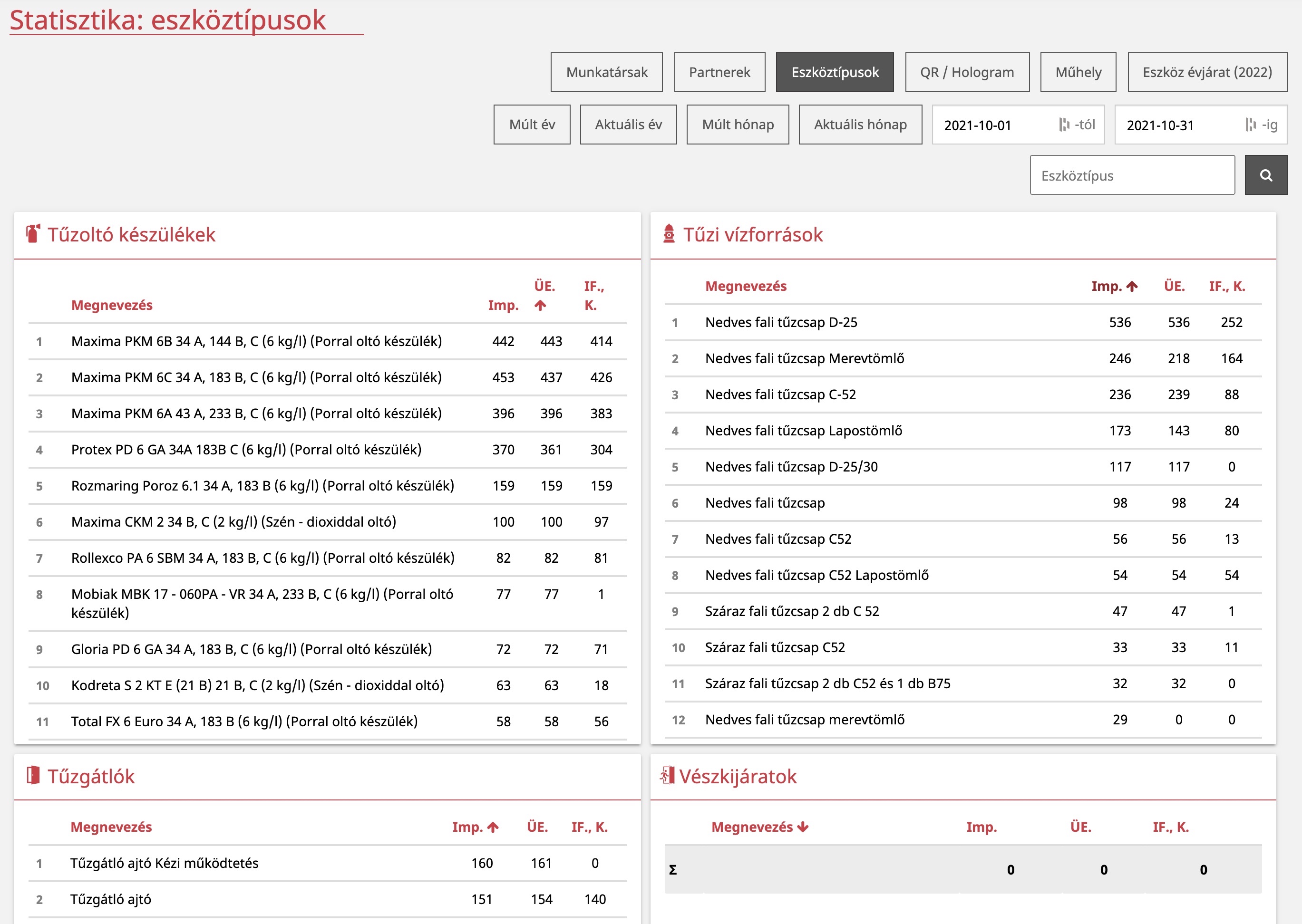This screenshot has width=1302, height=924.
Task: Toggle ÜE. sort arrow in Tűzoltó készülékek table
Action: tap(540, 306)
